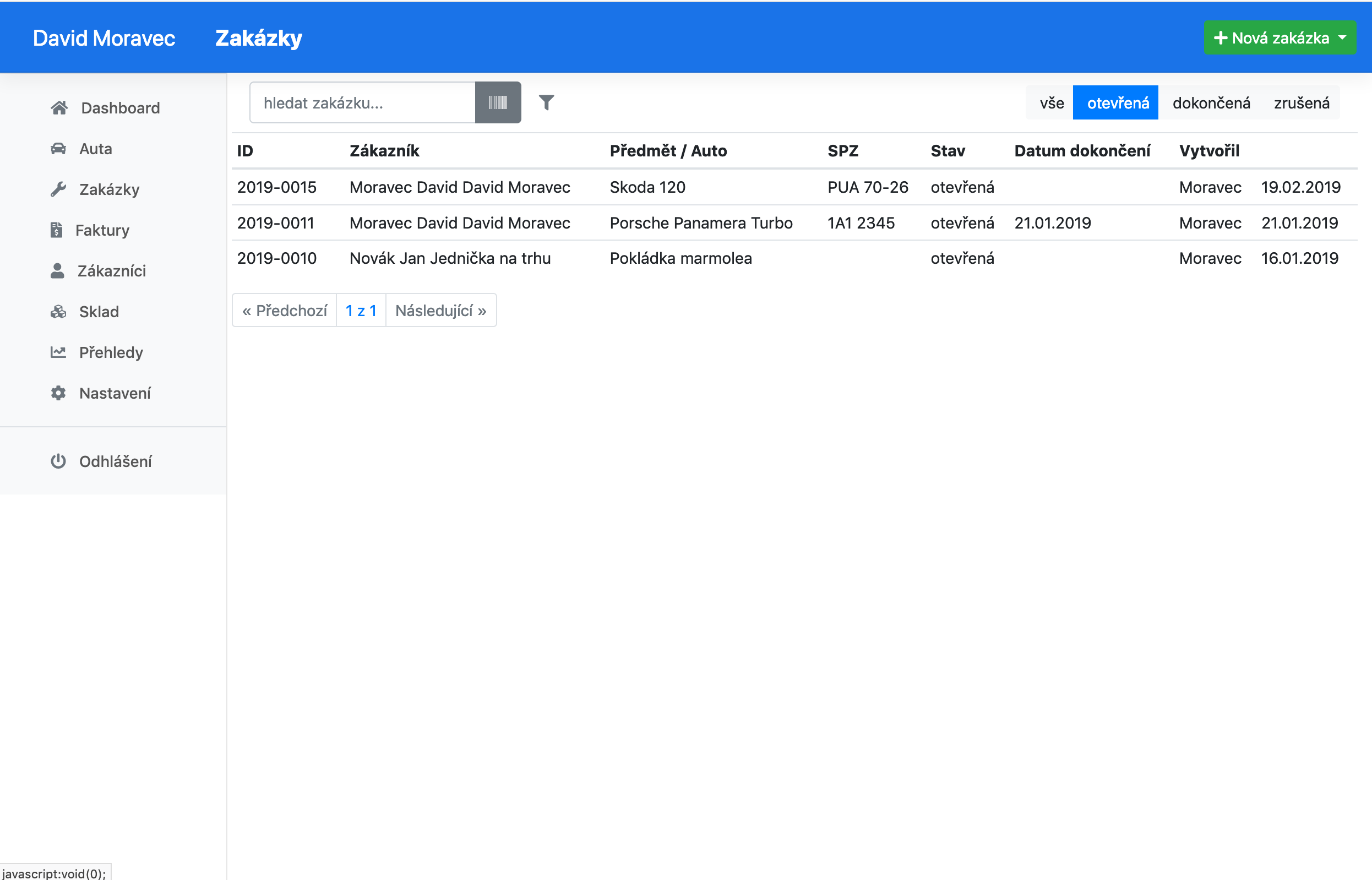
Task: Select the 'vše' status filter
Action: point(1051,103)
